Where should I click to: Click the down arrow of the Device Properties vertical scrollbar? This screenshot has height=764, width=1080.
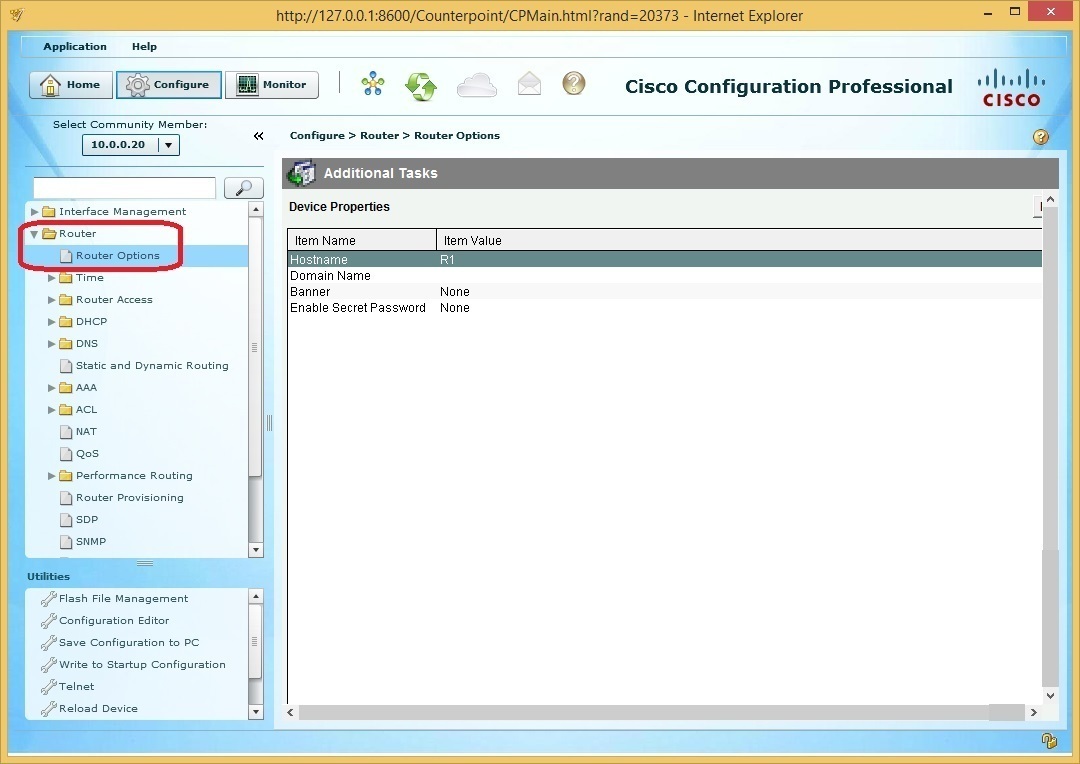point(1050,696)
